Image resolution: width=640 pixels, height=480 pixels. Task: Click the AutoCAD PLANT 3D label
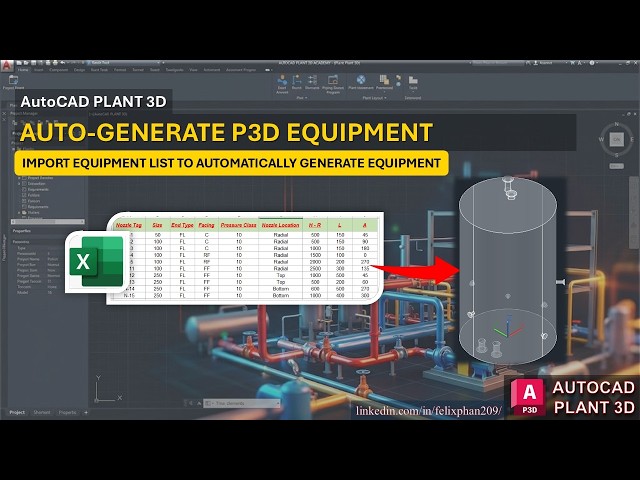tap(93, 101)
